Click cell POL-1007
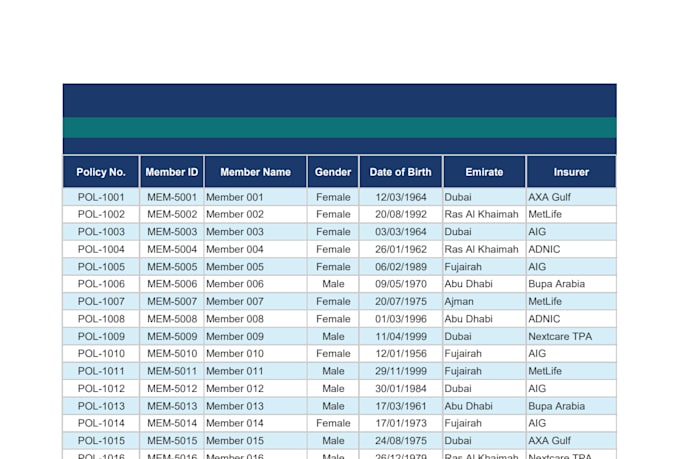 click(101, 301)
